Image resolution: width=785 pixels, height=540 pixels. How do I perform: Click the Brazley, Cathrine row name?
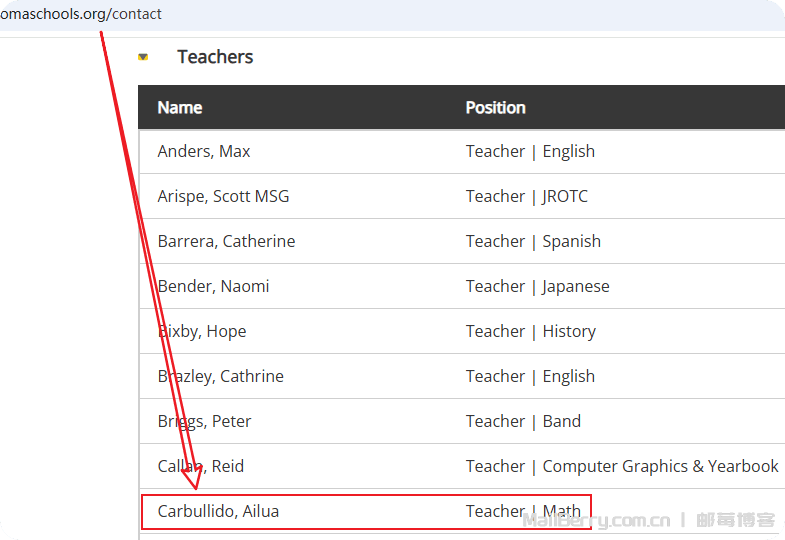click(x=221, y=376)
